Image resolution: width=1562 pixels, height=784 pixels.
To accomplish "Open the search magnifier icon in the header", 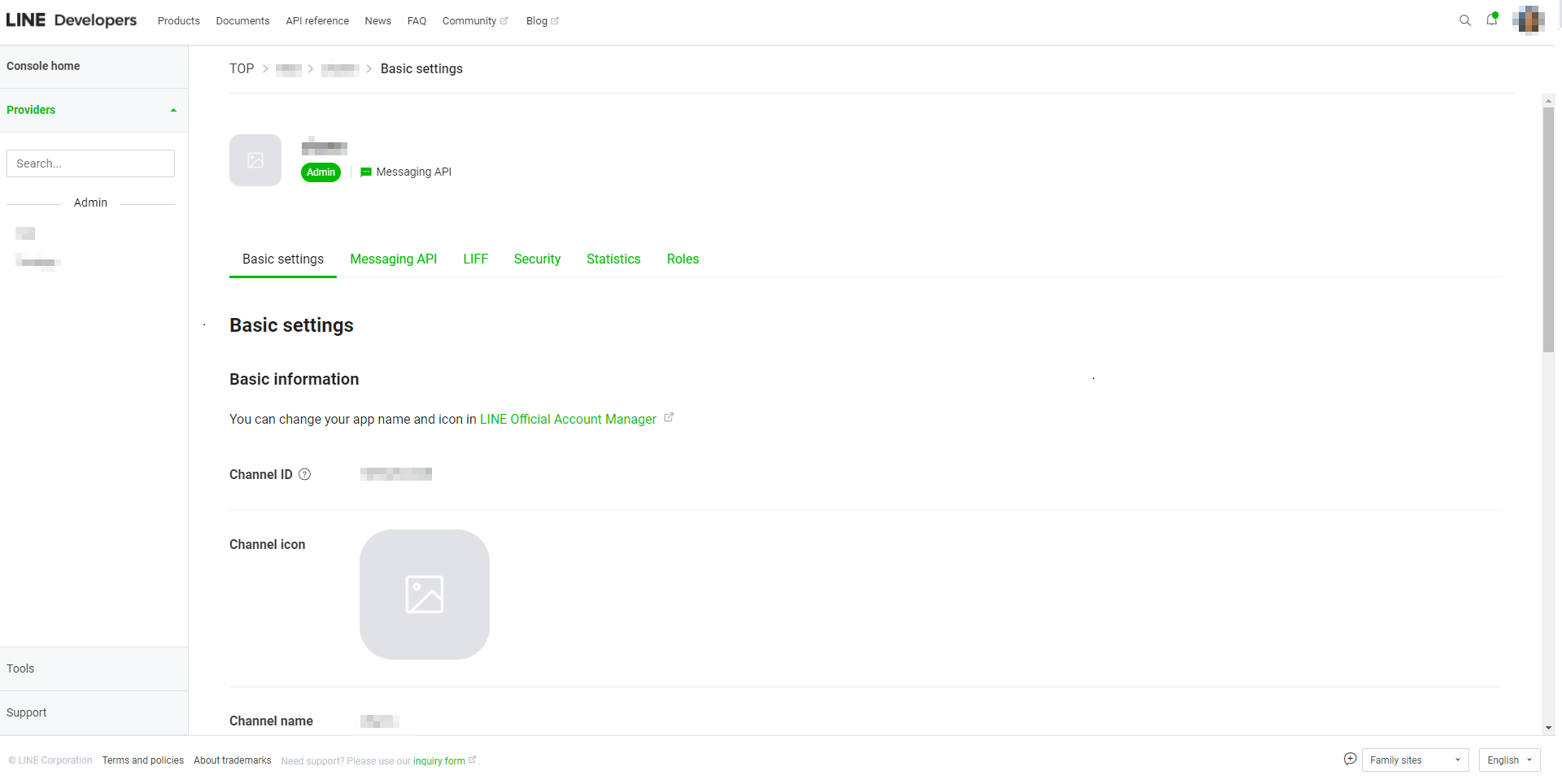I will pos(1465,20).
